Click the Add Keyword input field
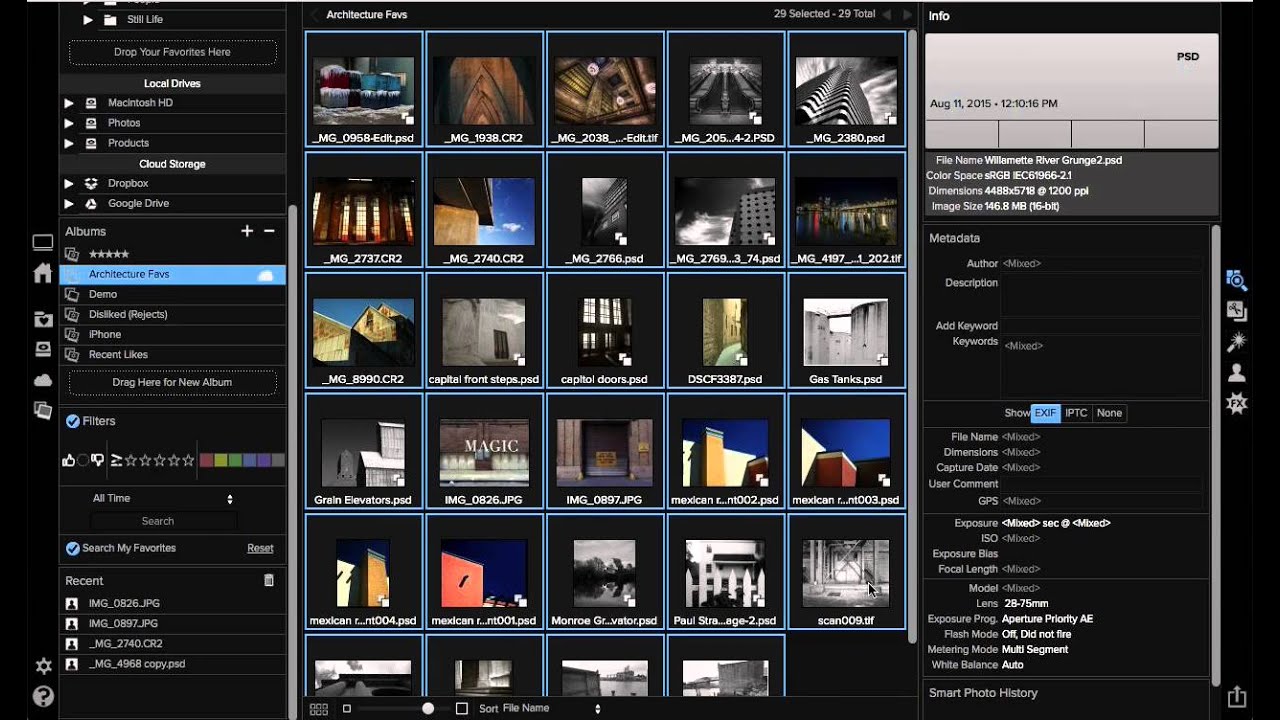This screenshot has height=720, width=1280. pos(1103,326)
